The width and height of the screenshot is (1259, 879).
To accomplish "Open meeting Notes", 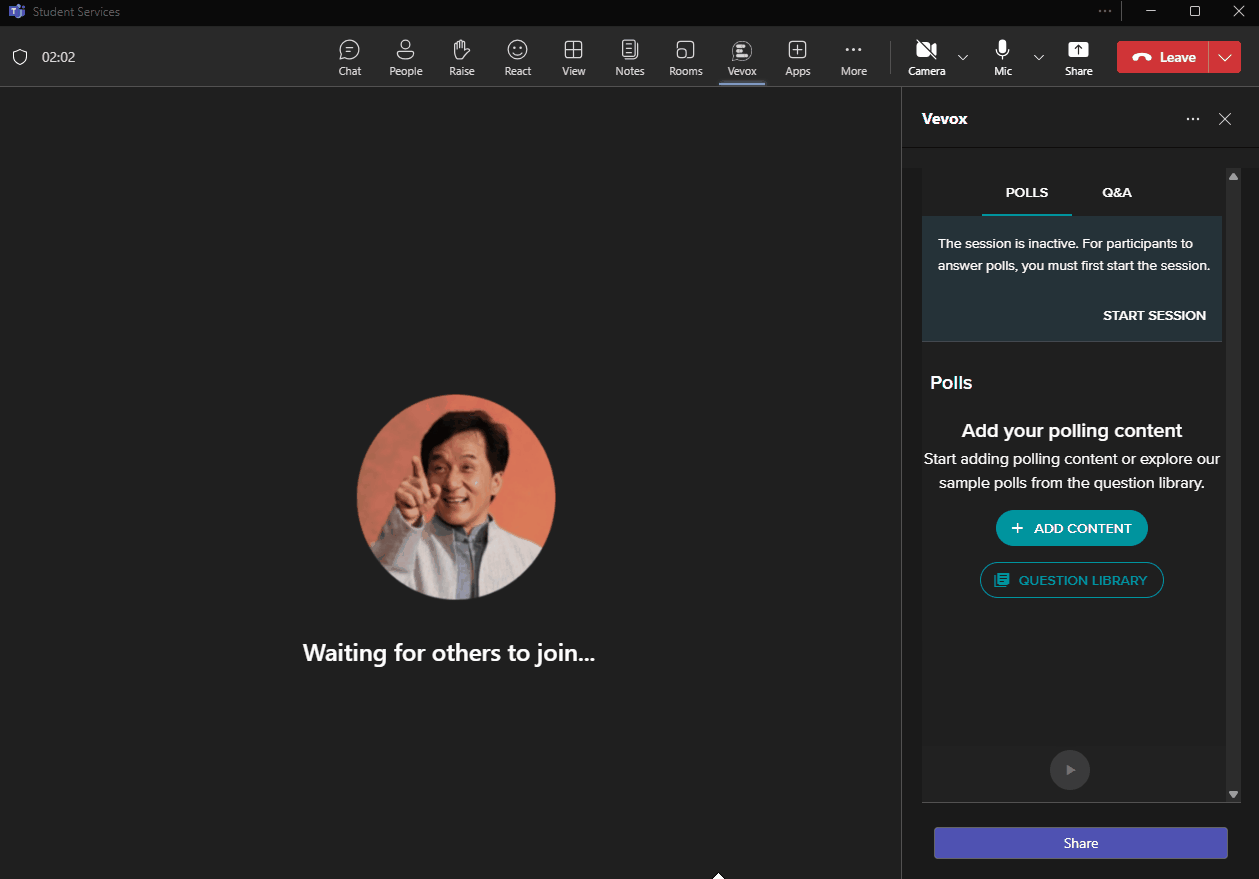I will [x=630, y=57].
